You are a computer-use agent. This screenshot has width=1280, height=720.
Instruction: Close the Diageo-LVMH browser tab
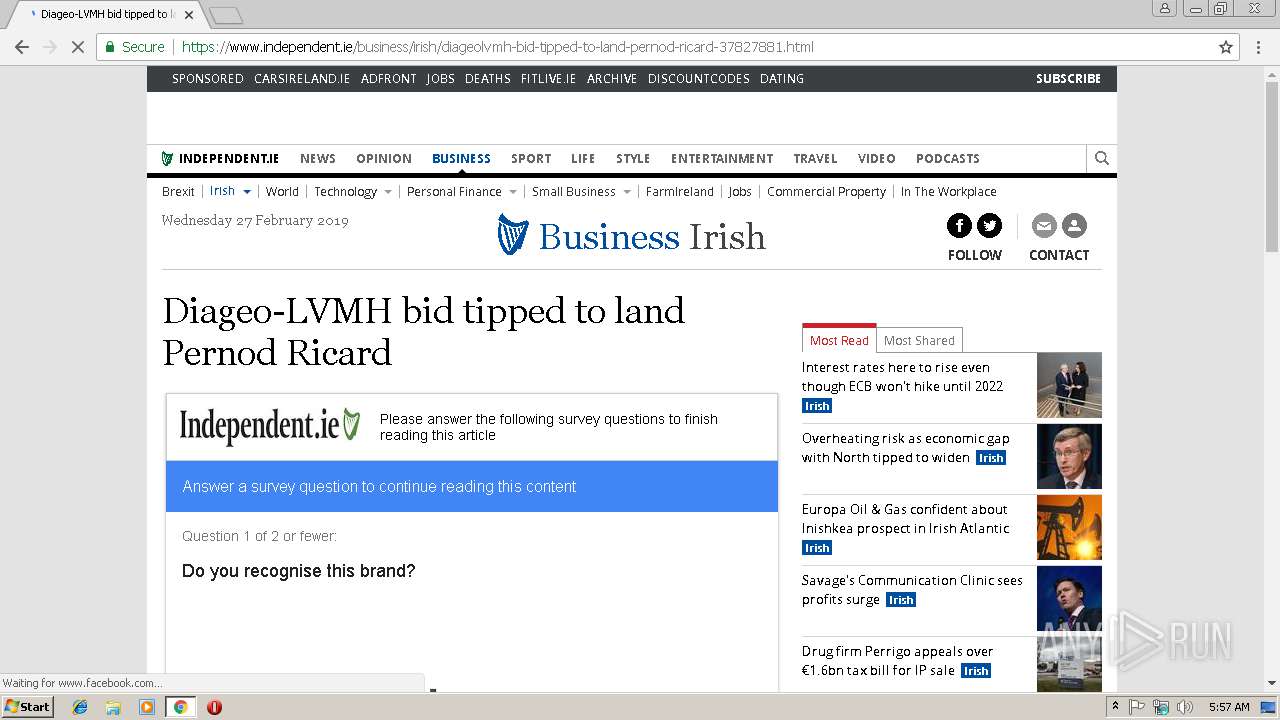tap(189, 15)
